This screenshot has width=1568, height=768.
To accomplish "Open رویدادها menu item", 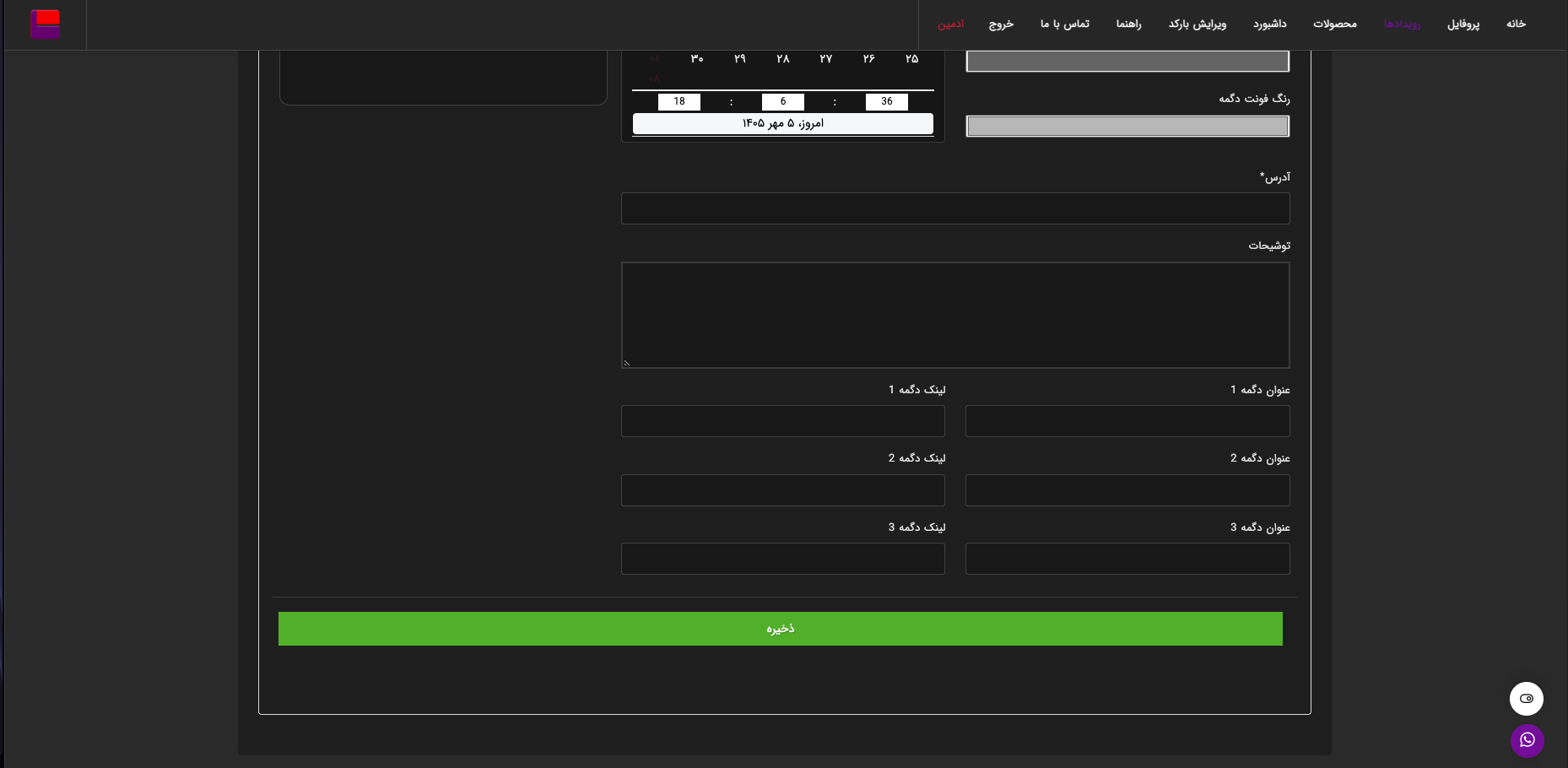I will pos(1402,24).
